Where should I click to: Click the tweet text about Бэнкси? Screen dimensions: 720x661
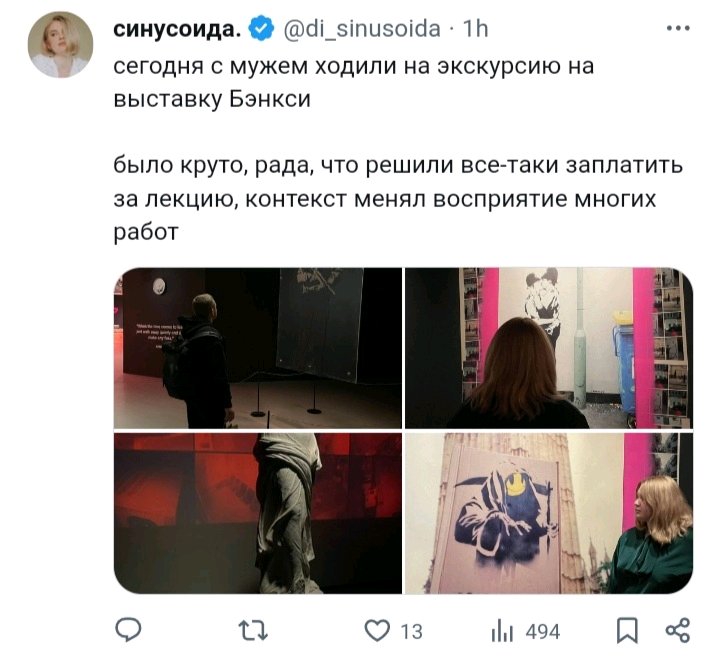click(x=354, y=83)
